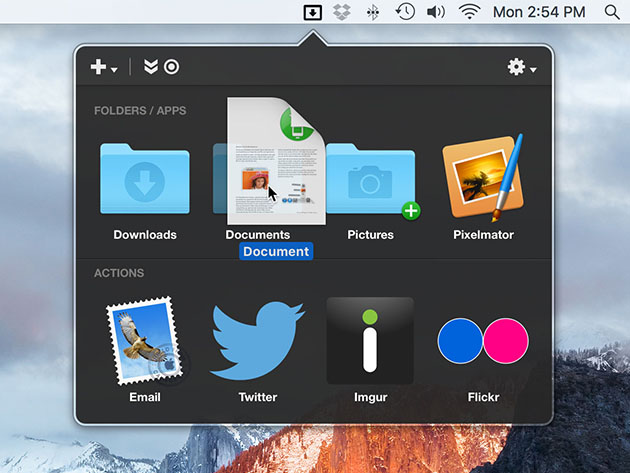Image resolution: width=630 pixels, height=473 pixels.
Task: Click the Documents folder label
Action: click(x=258, y=235)
